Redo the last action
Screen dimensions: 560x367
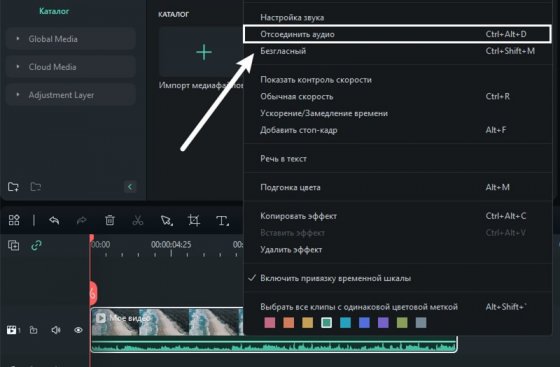82,220
